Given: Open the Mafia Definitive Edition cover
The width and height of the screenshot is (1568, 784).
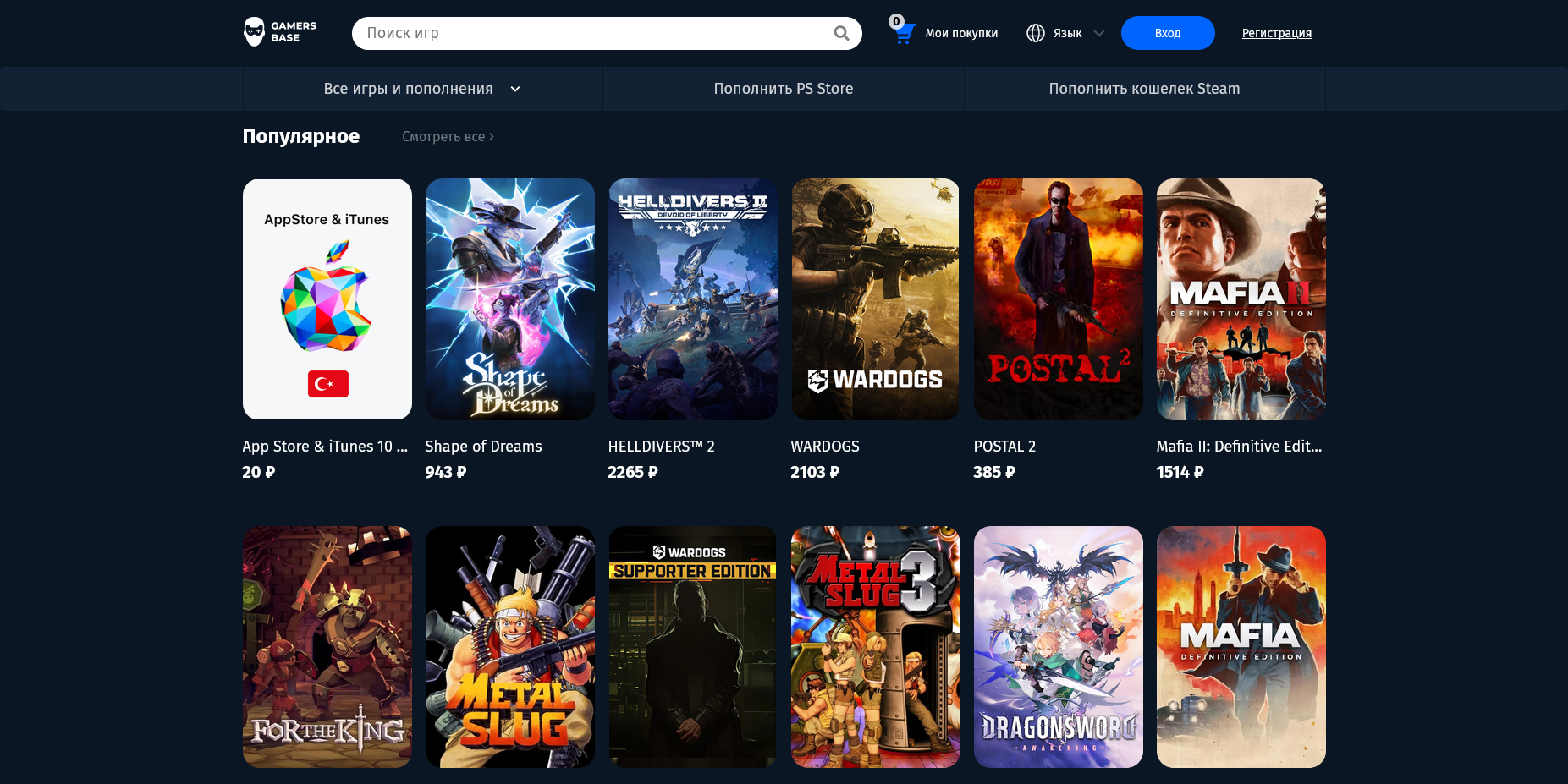Looking at the screenshot, I should 1241,647.
